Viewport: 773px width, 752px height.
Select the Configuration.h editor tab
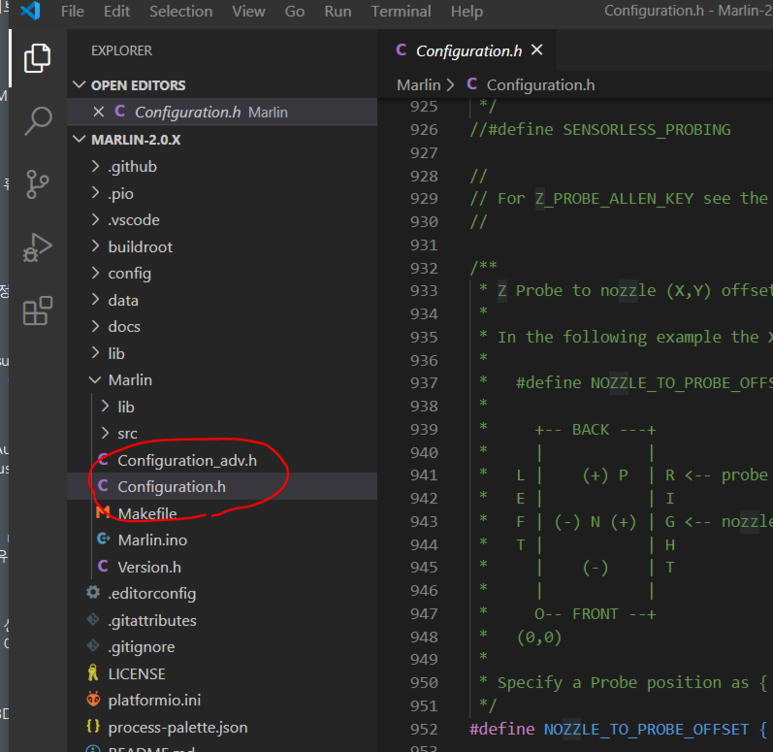tap(468, 50)
